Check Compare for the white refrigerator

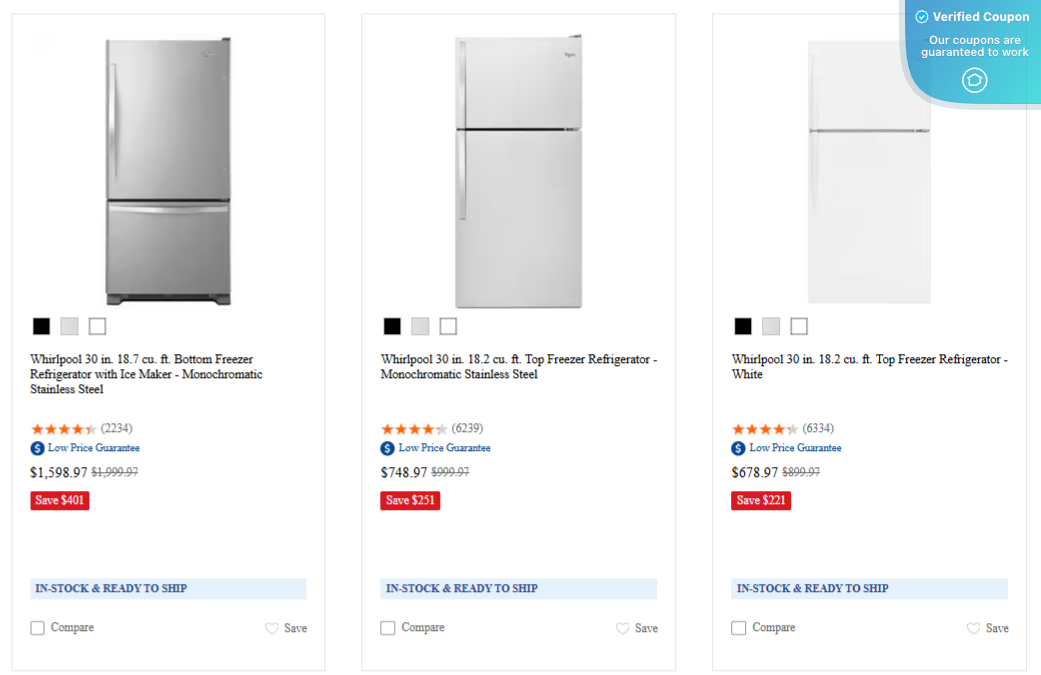point(738,627)
